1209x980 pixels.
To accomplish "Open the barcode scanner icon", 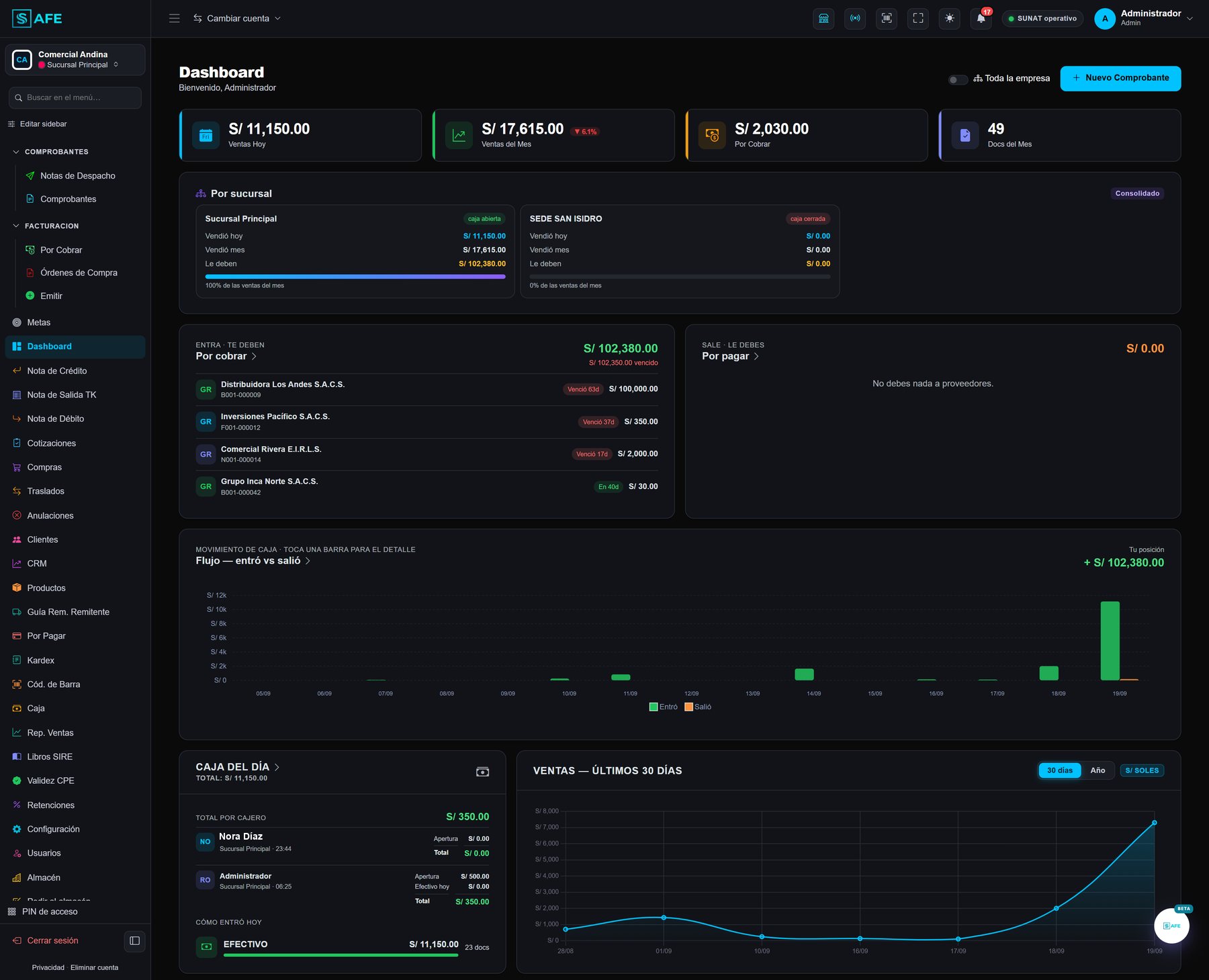I will tap(887, 18).
